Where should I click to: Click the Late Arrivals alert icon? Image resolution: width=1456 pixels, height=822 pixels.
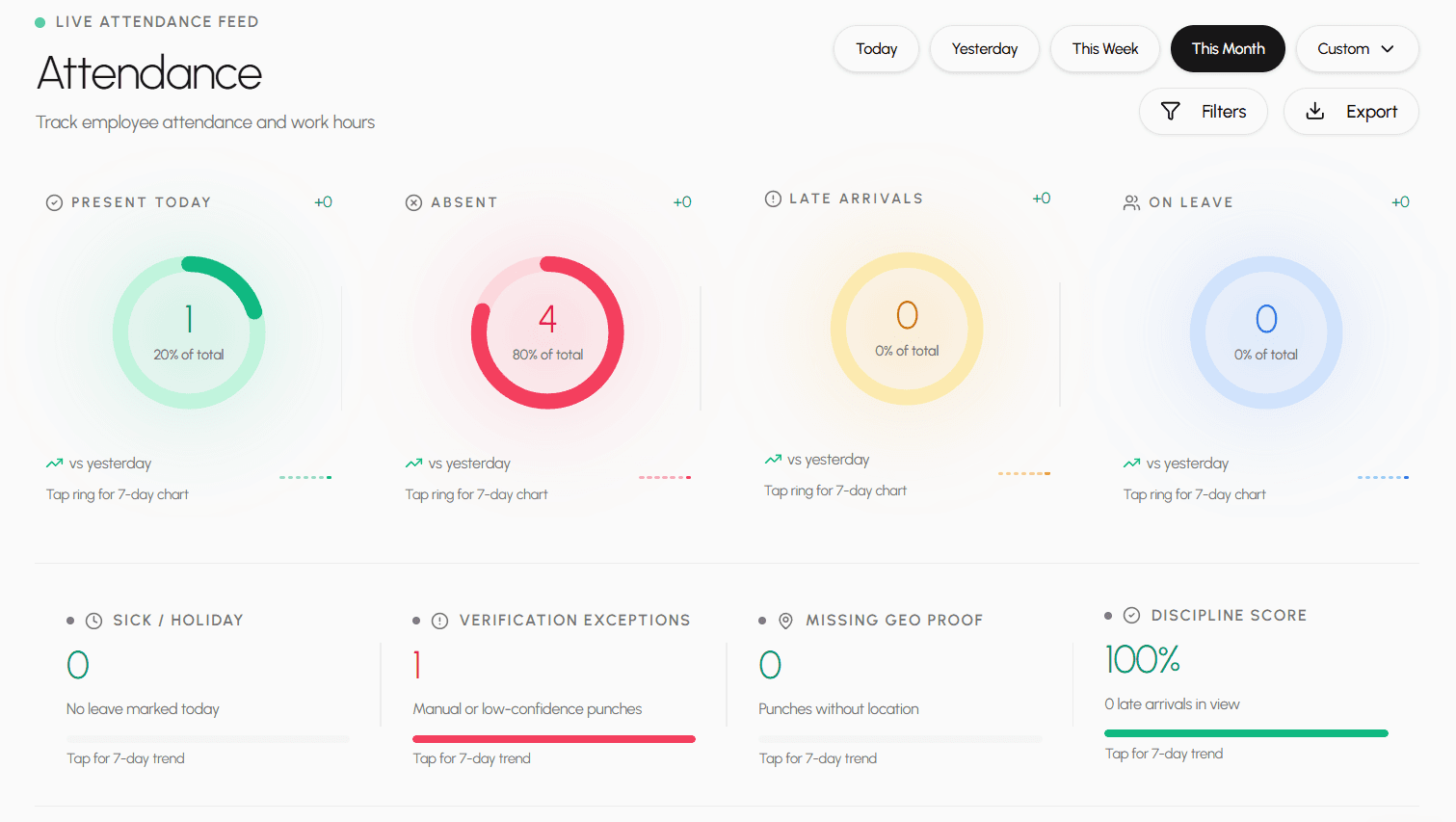[773, 199]
